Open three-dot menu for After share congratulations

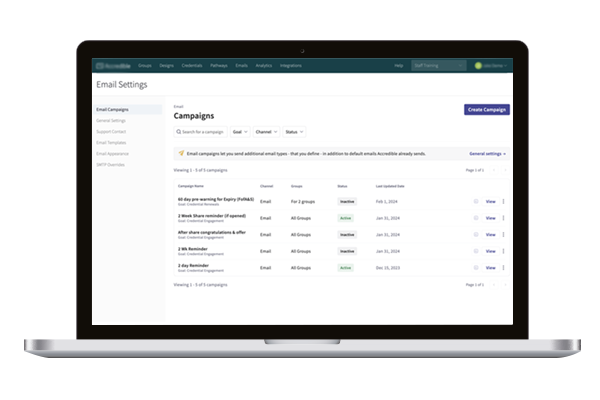(x=503, y=234)
